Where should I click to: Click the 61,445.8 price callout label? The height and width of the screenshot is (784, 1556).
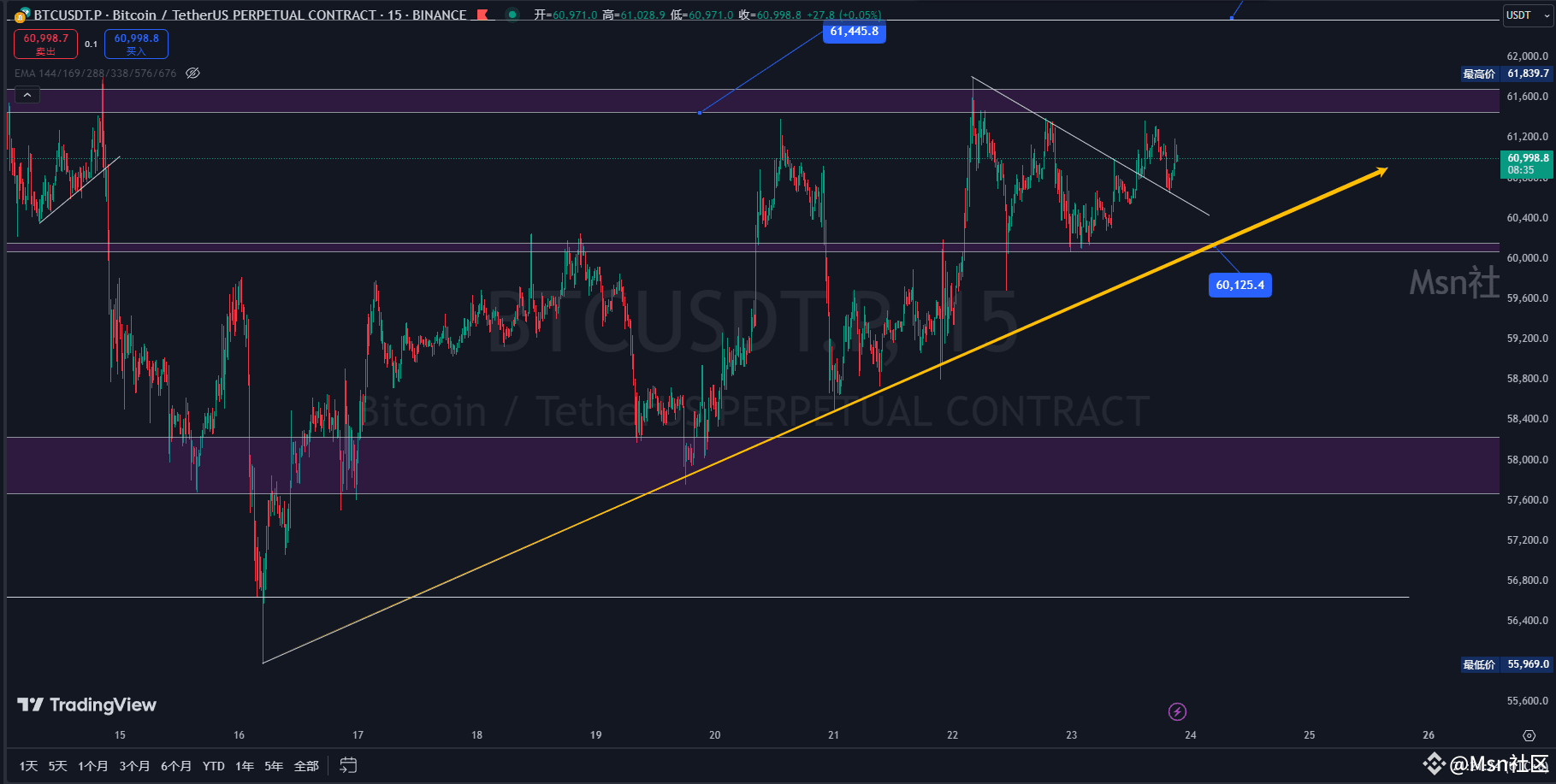pyautogui.click(x=853, y=32)
